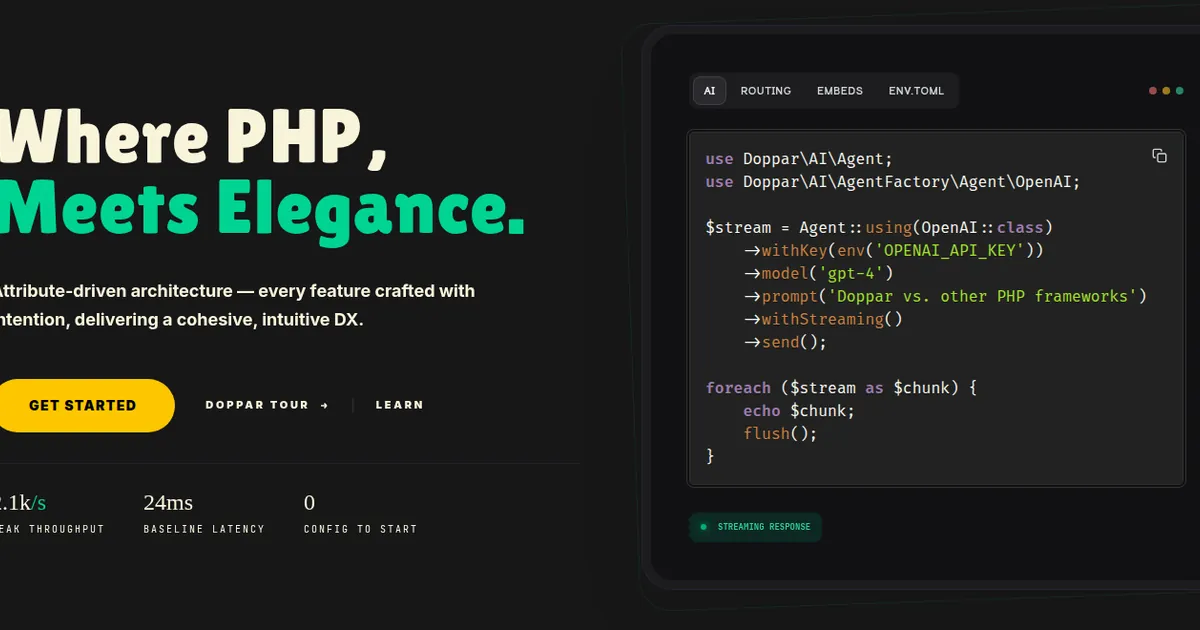1200x630 pixels.
Task: Click the 'Where PHP,' headline text
Action: point(192,136)
